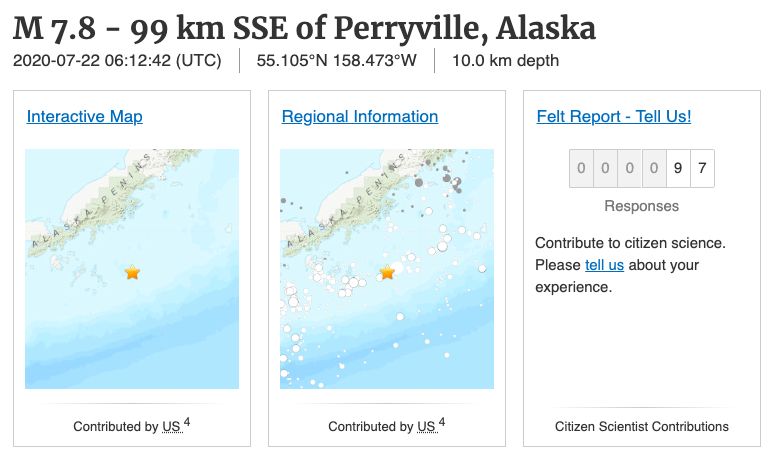Open Felt Report - Tell Us! link
Screen dimensions: 777x454
(613, 116)
